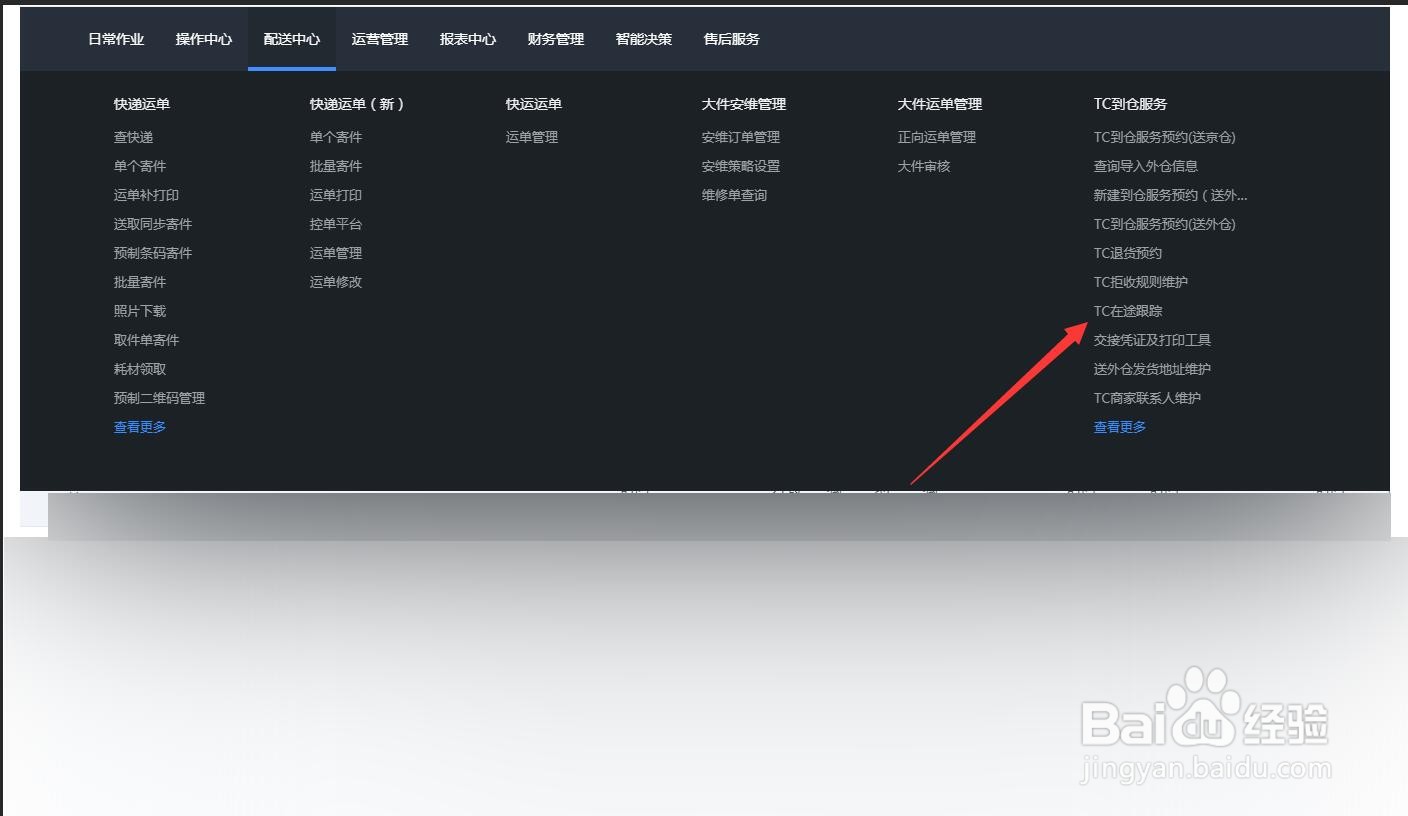
Task: Open the 财务管理 top menu
Action: [556, 39]
